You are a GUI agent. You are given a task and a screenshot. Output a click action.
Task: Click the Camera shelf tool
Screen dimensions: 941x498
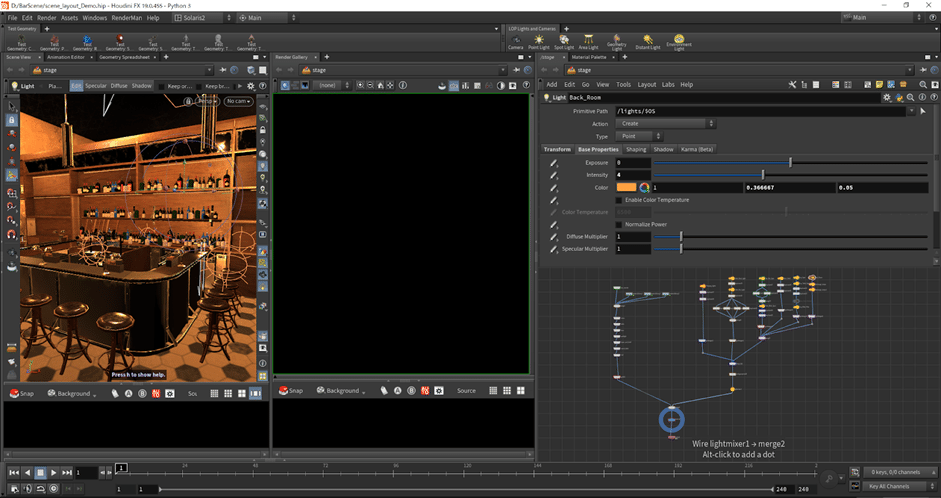point(515,41)
